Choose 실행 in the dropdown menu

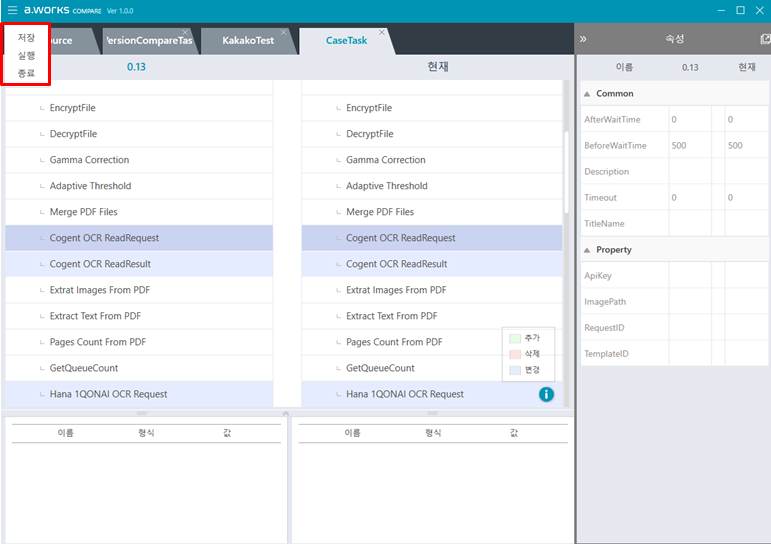26,55
